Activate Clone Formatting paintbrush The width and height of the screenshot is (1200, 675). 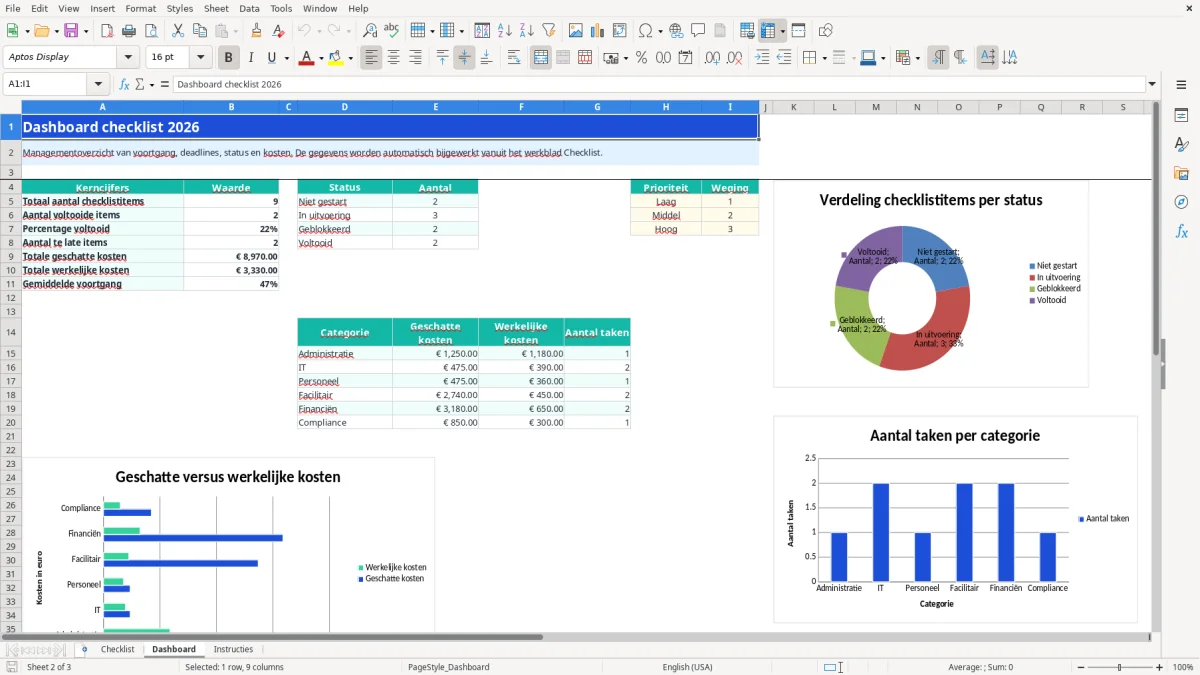257,31
